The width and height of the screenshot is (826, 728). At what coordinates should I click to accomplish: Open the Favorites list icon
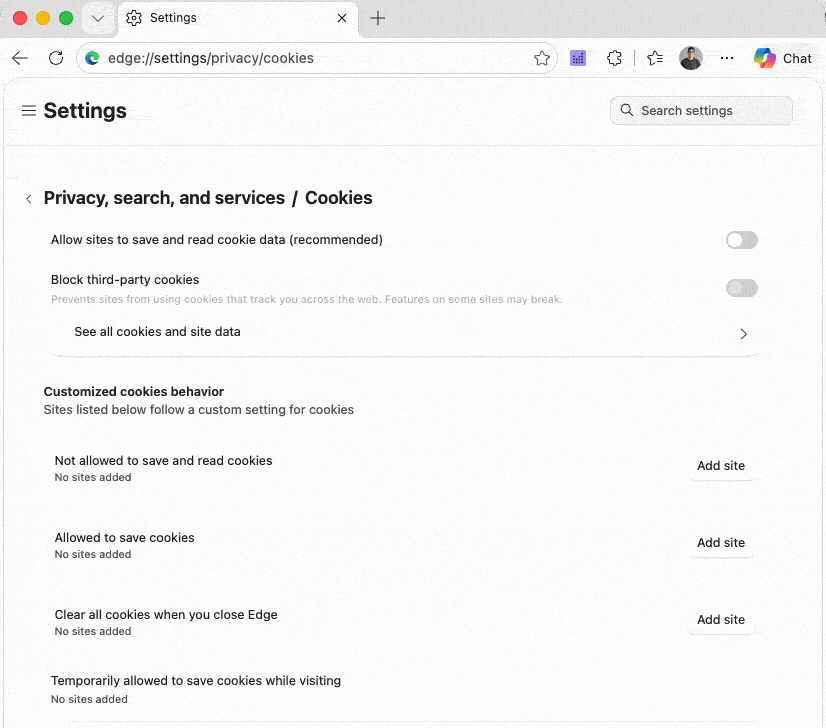655,58
